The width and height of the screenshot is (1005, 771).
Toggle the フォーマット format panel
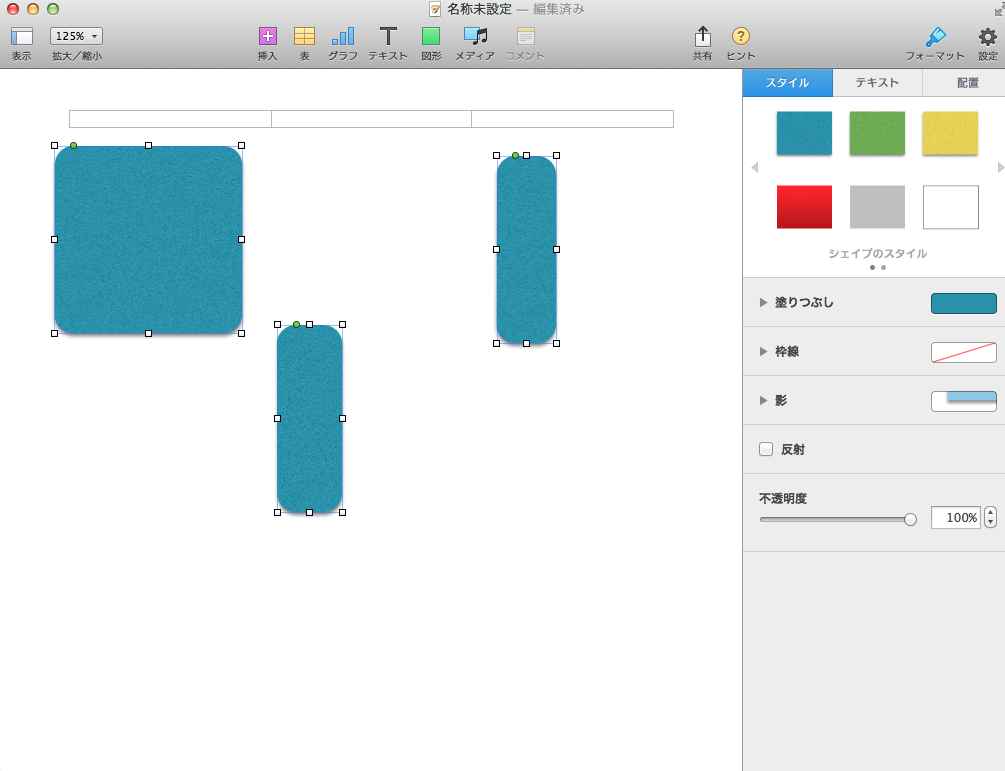(x=936, y=36)
